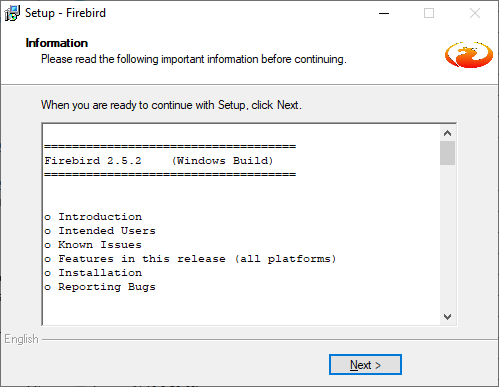Click the disabled maximize button

[429, 13]
